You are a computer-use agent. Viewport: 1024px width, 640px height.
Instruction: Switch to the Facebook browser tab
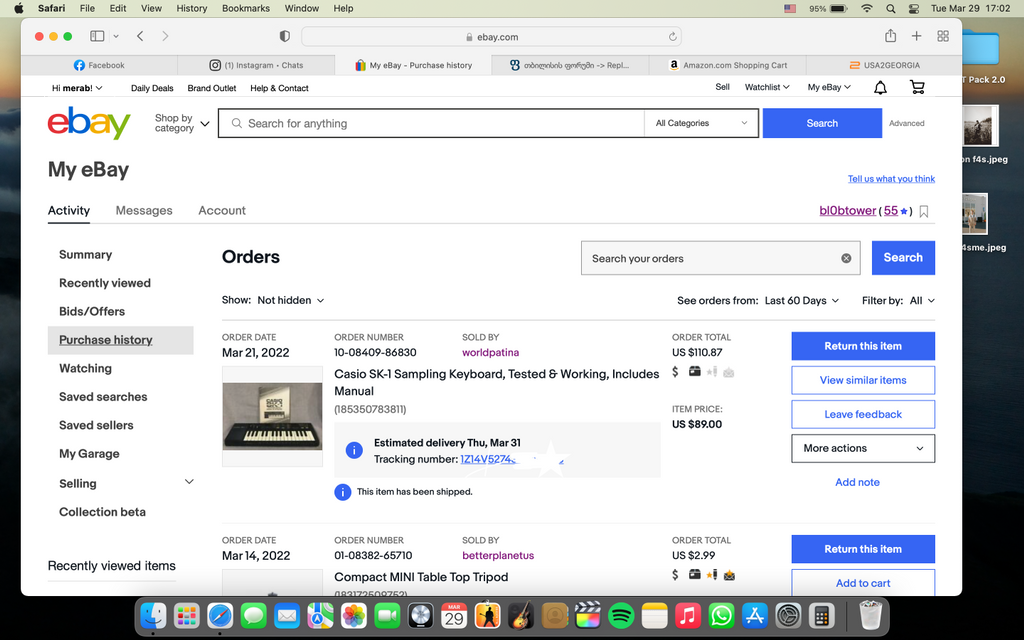[99, 65]
